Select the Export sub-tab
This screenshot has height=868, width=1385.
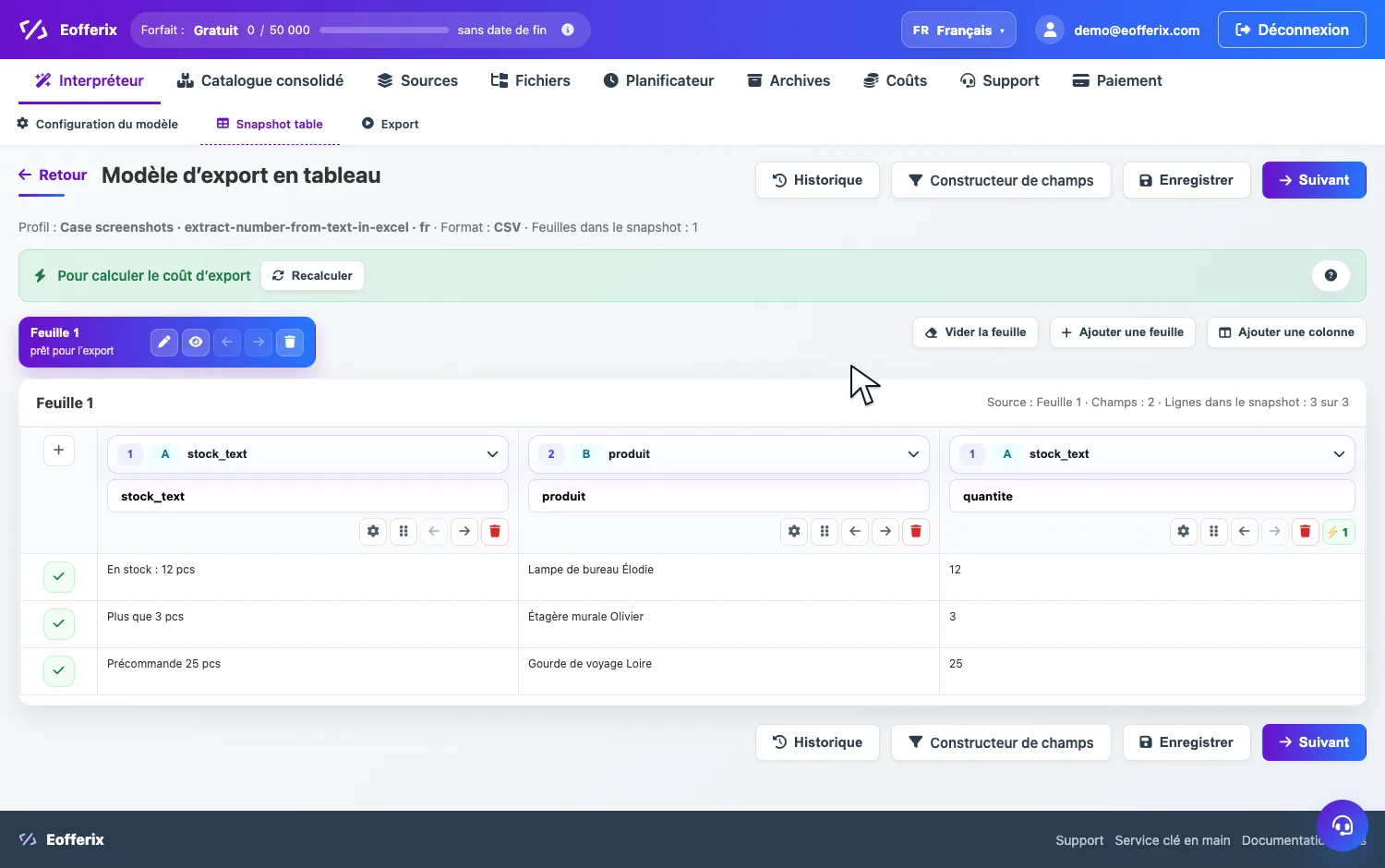[391, 124]
